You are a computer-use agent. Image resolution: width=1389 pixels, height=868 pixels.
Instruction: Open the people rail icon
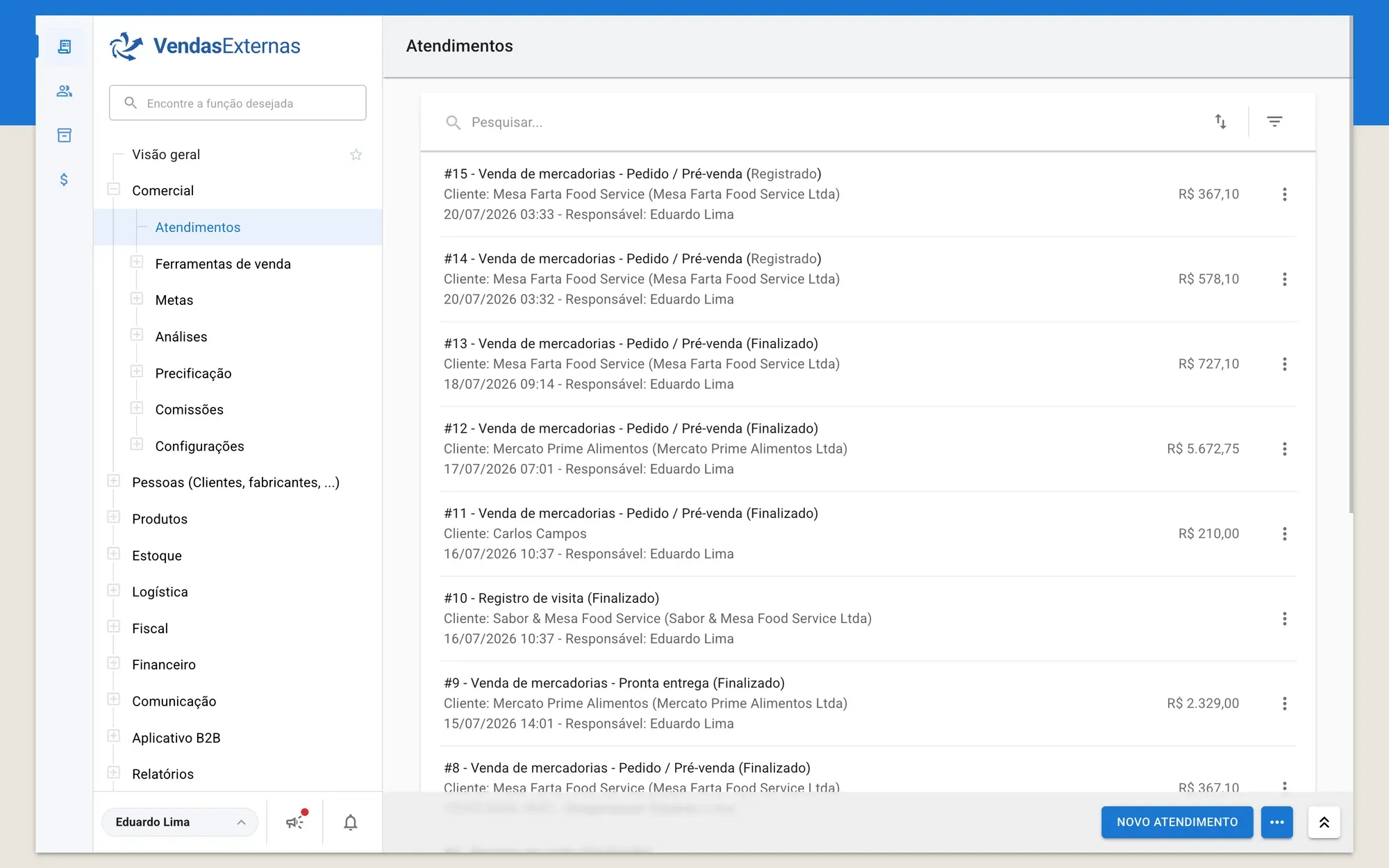(64, 91)
